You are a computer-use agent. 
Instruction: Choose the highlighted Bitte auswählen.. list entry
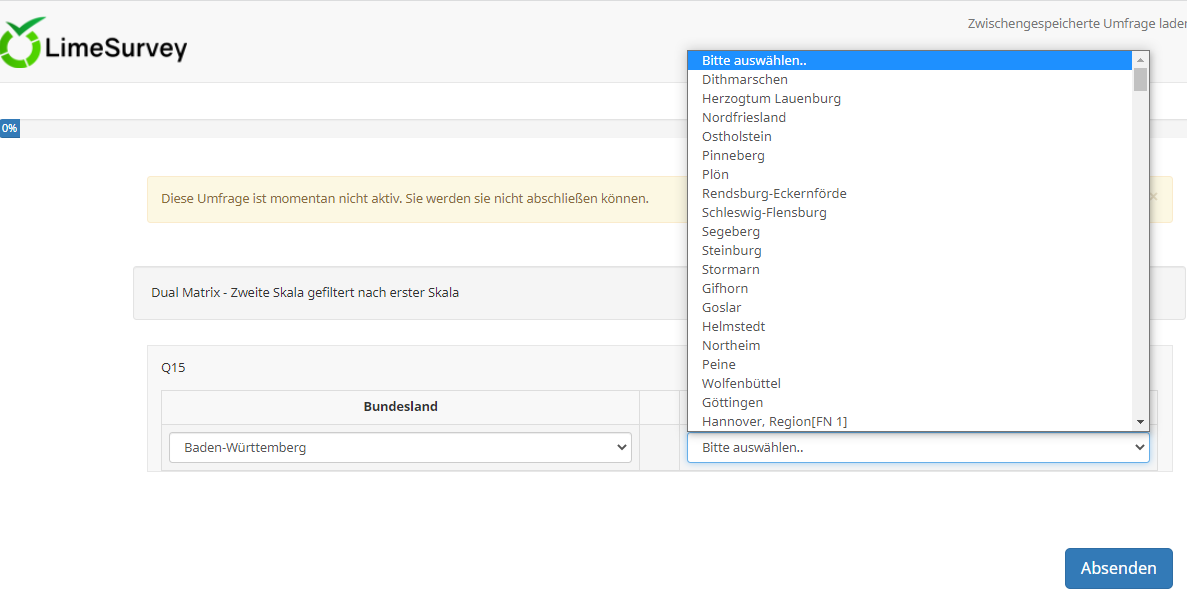(x=754, y=61)
